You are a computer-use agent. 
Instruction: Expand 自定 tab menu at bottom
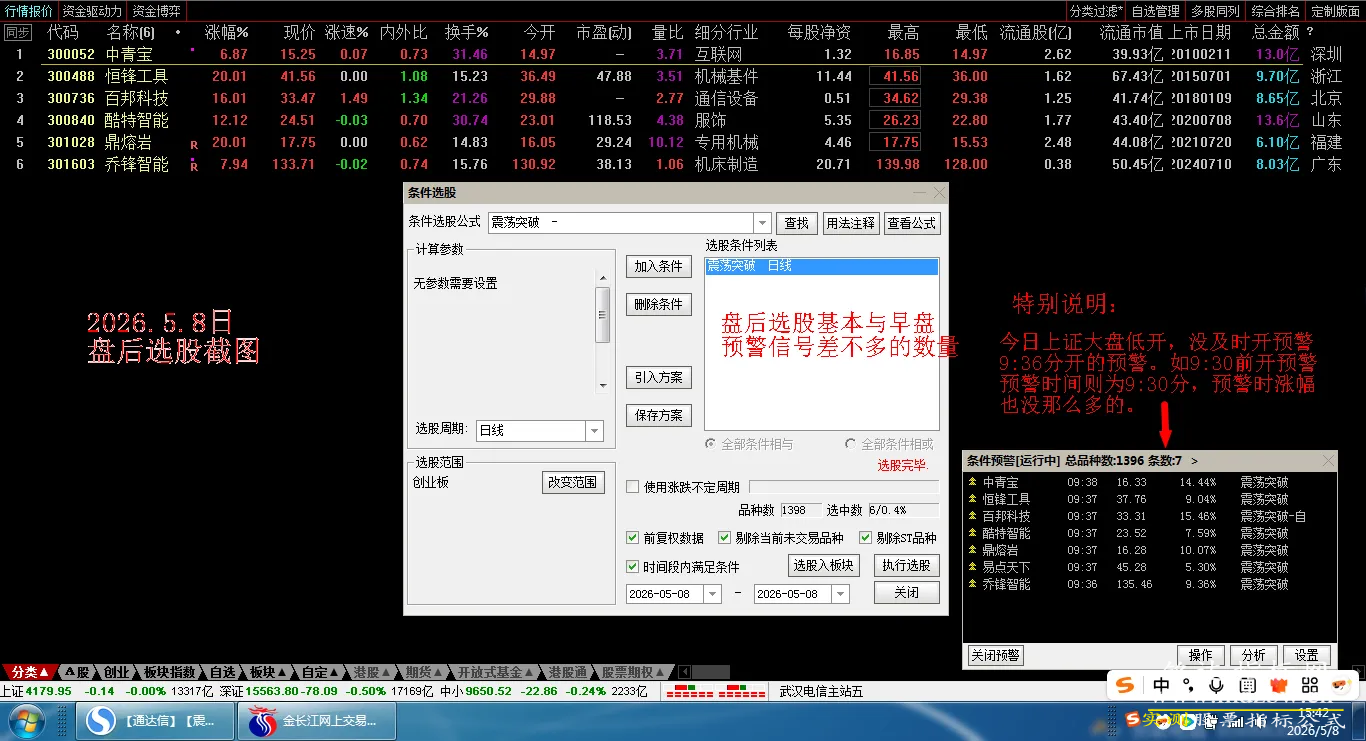point(321,672)
